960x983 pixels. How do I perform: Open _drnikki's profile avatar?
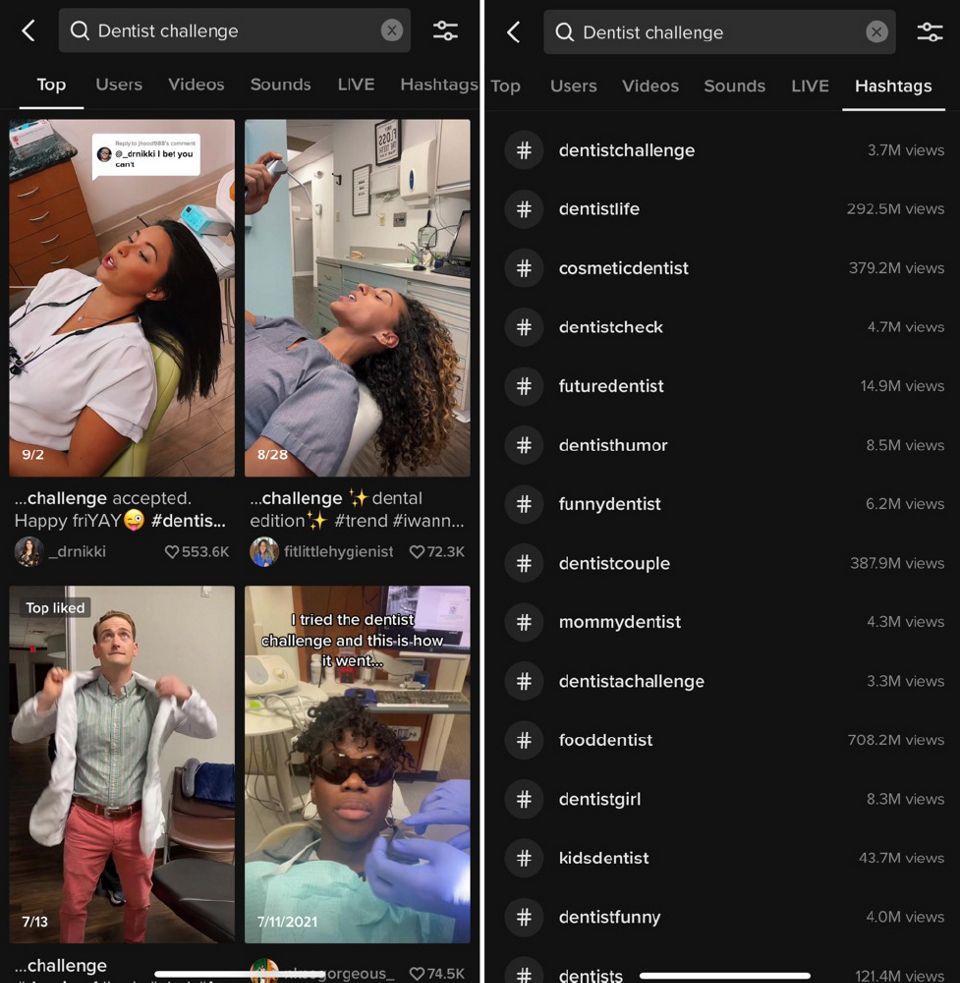click(28, 551)
